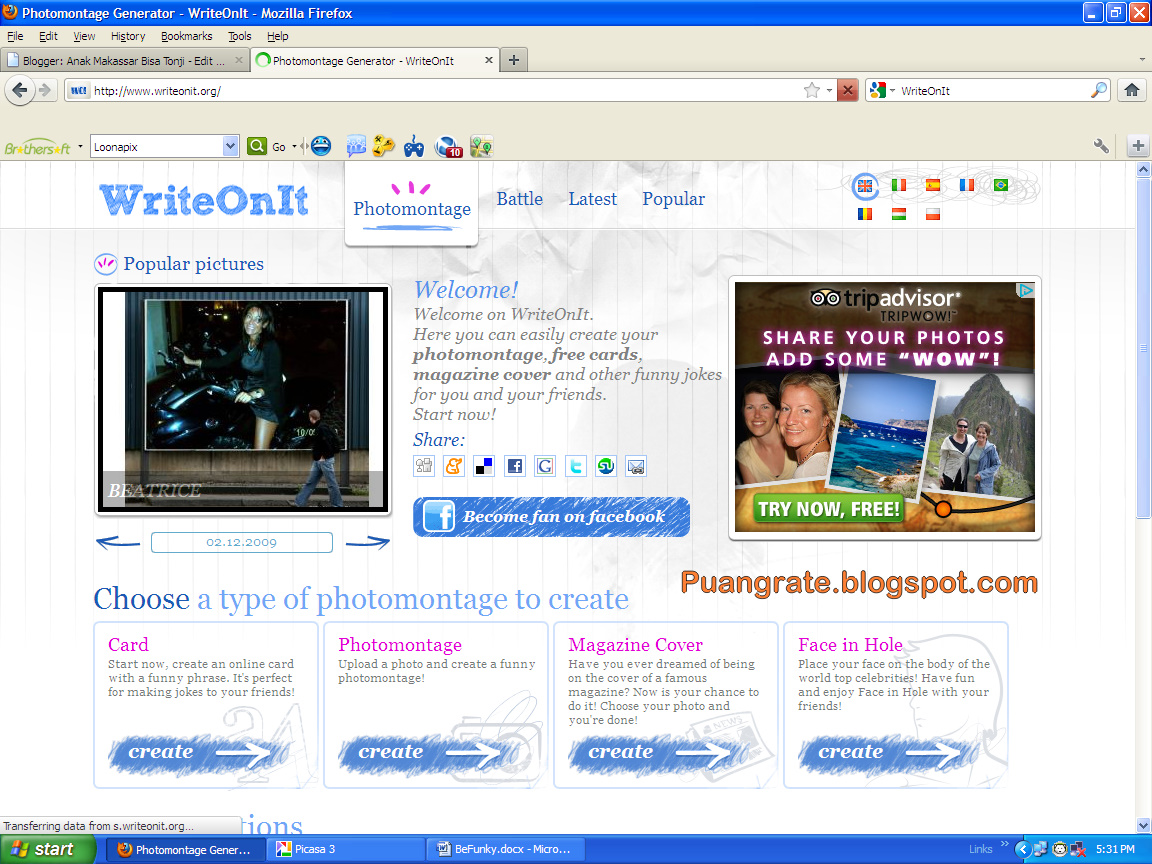This screenshot has height=864, width=1152.
Task: Open the History menu
Action: [x=128, y=36]
